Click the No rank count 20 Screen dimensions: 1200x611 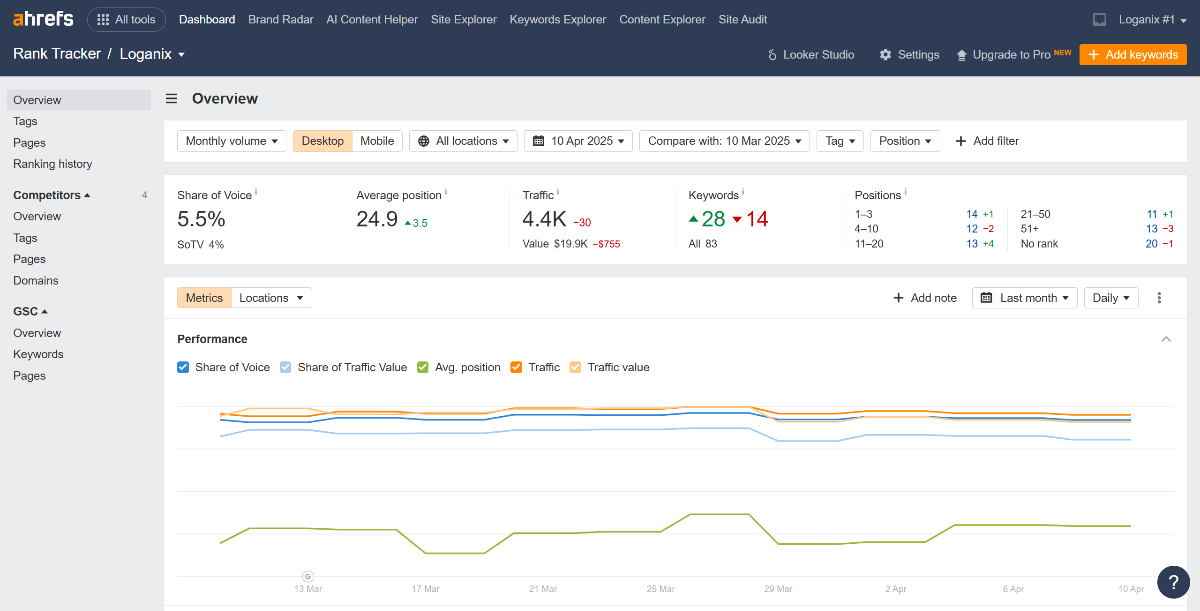(1152, 244)
